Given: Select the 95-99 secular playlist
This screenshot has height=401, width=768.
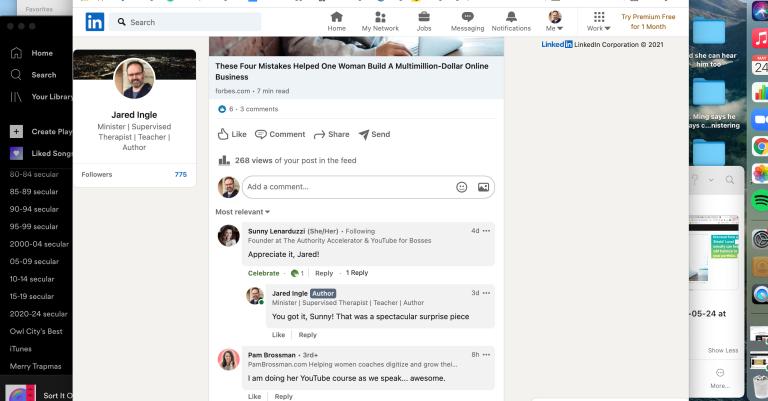Looking at the screenshot, I should [x=34, y=227].
